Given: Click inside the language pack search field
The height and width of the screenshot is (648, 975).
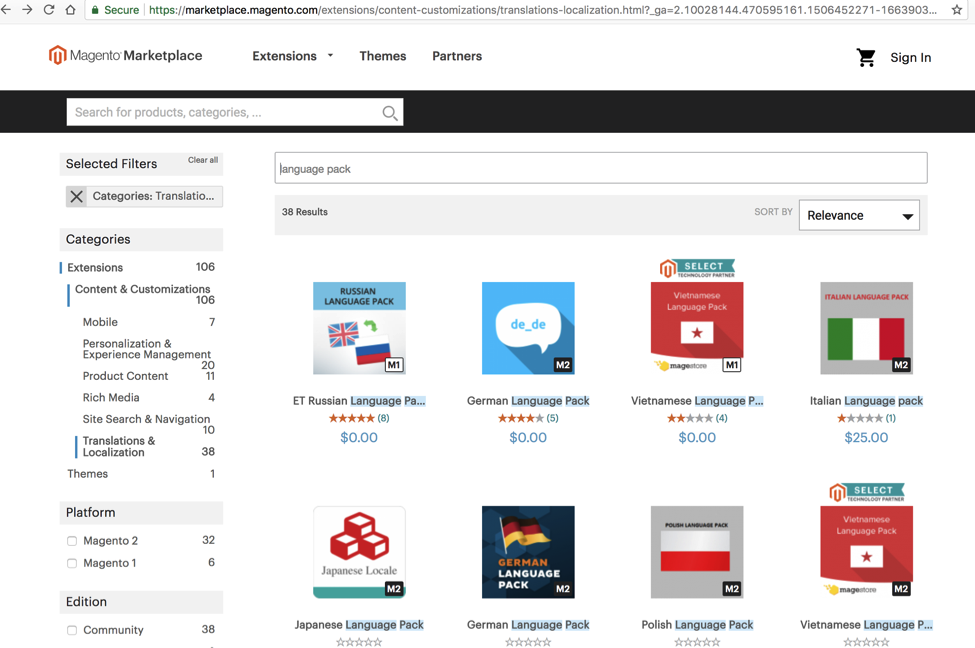Looking at the screenshot, I should point(600,167).
